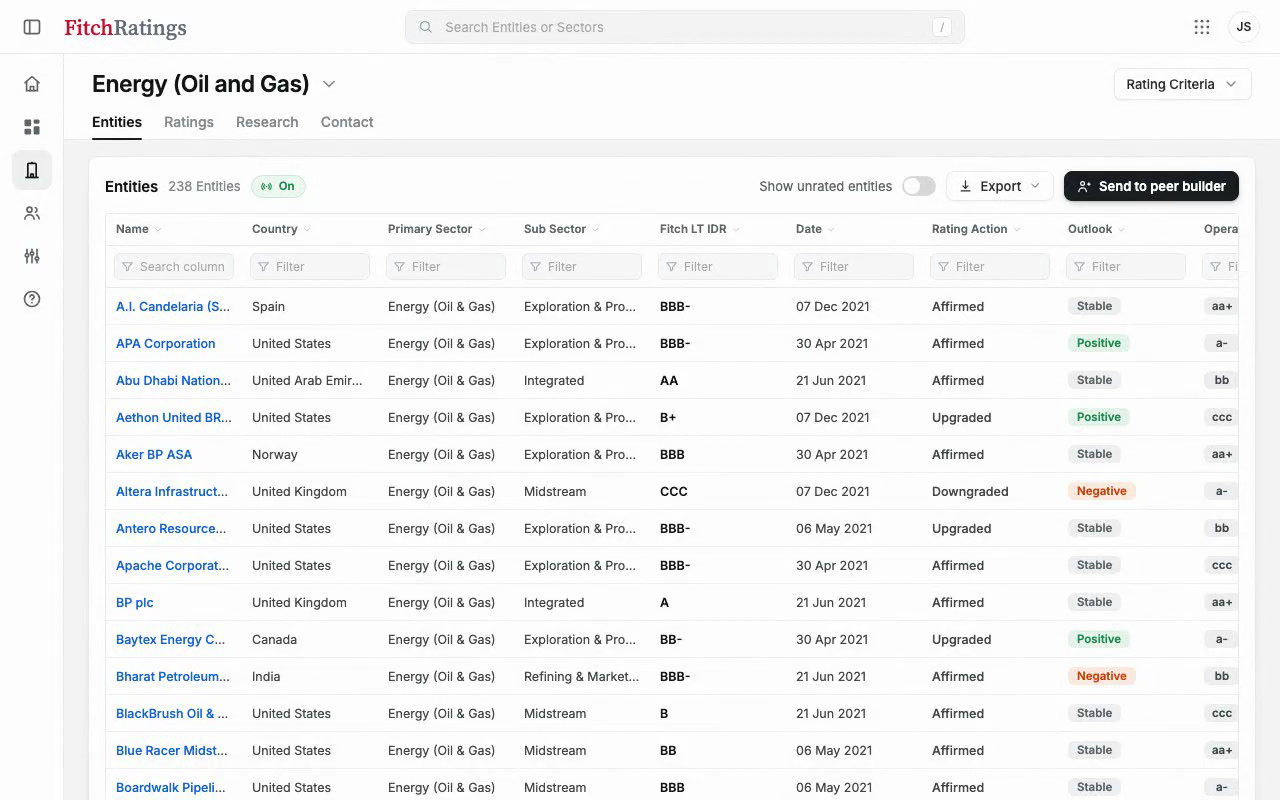Open the people sidebar icon
The image size is (1280, 800).
click(x=32, y=213)
